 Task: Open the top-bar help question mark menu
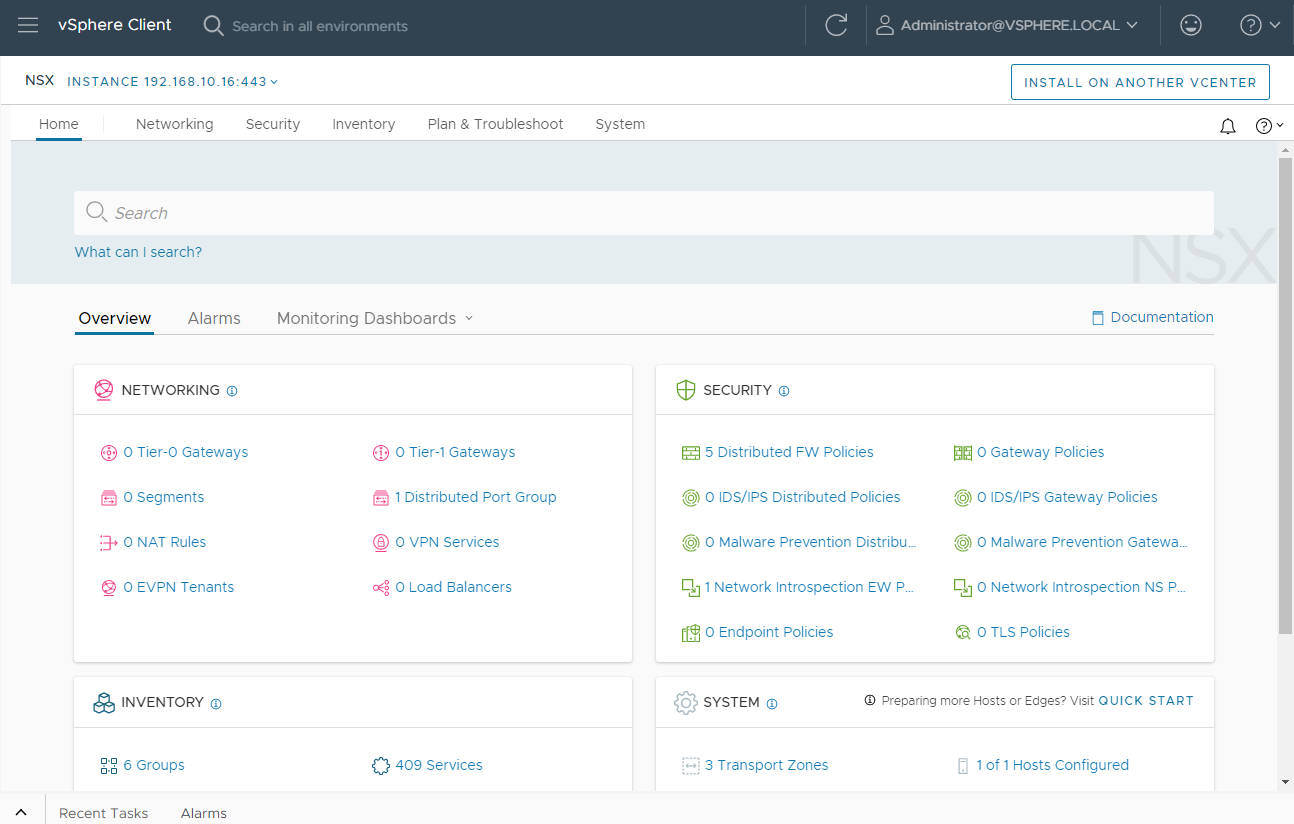(x=1260, y=25)
